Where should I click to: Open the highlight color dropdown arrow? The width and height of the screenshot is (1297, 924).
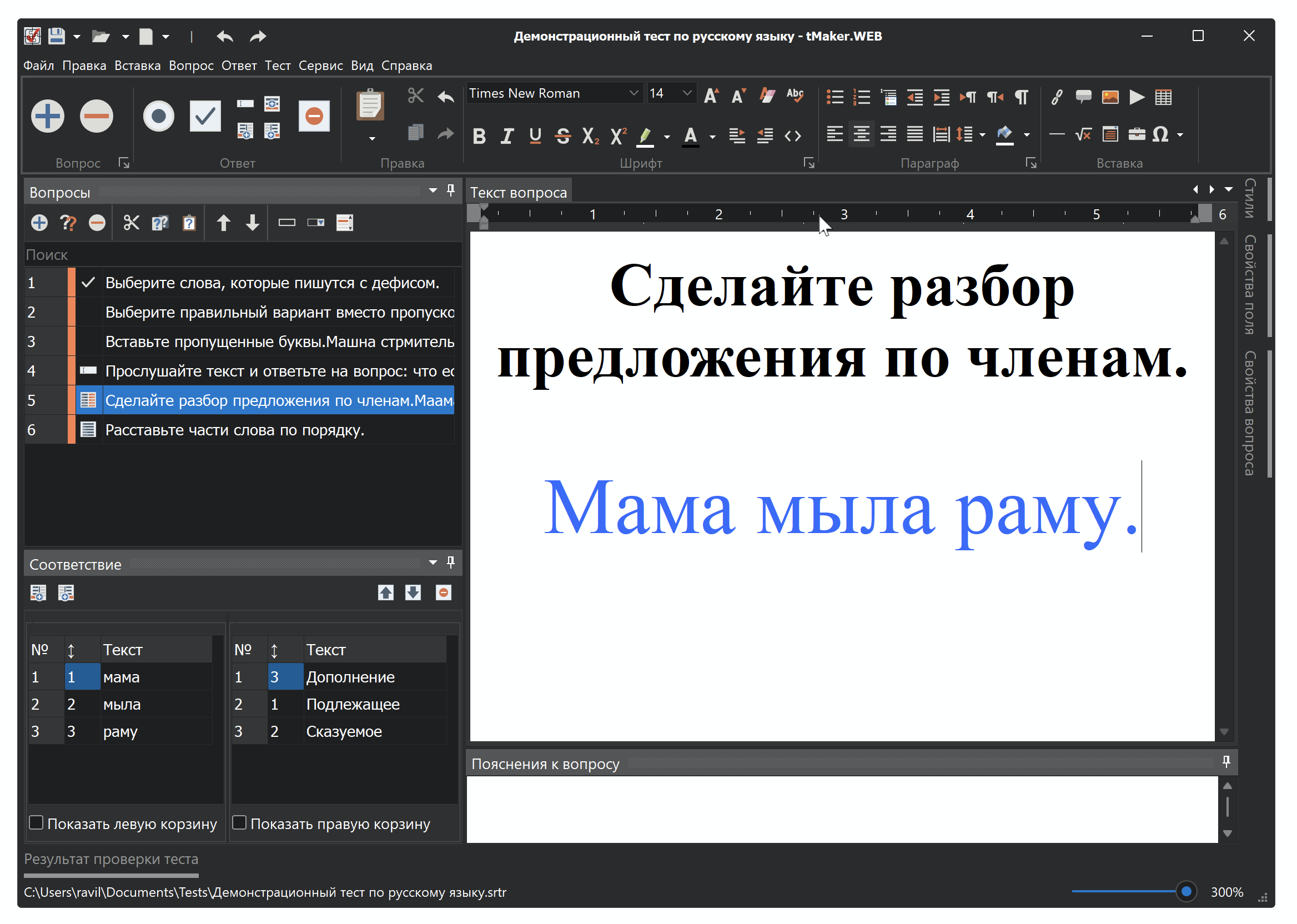[667, 137]
